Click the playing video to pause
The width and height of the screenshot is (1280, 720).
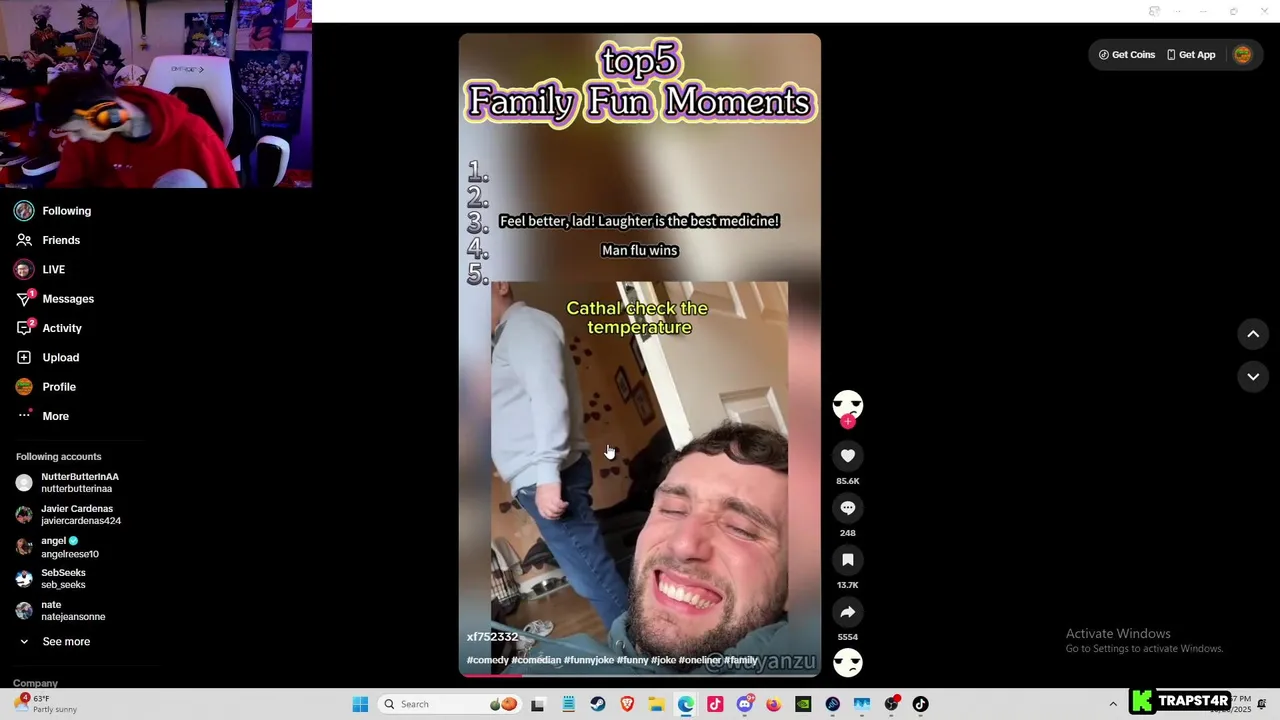tap(640, 355)
